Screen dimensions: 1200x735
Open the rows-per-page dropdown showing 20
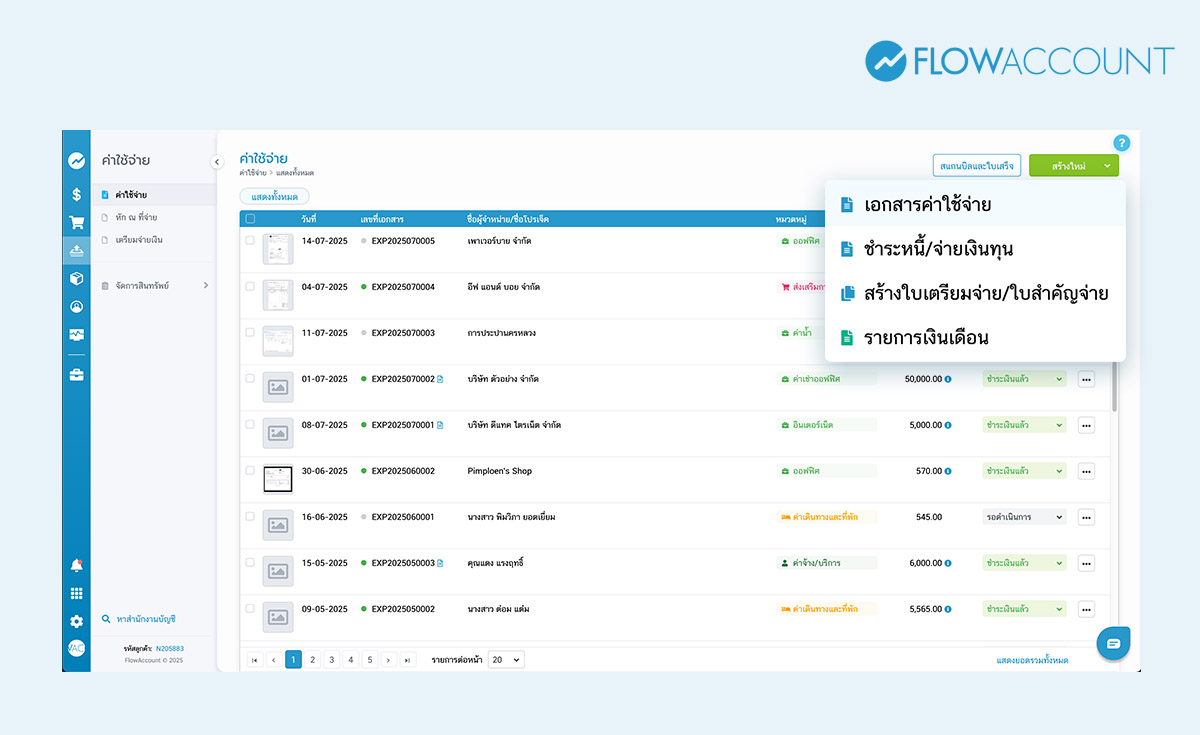506,660
